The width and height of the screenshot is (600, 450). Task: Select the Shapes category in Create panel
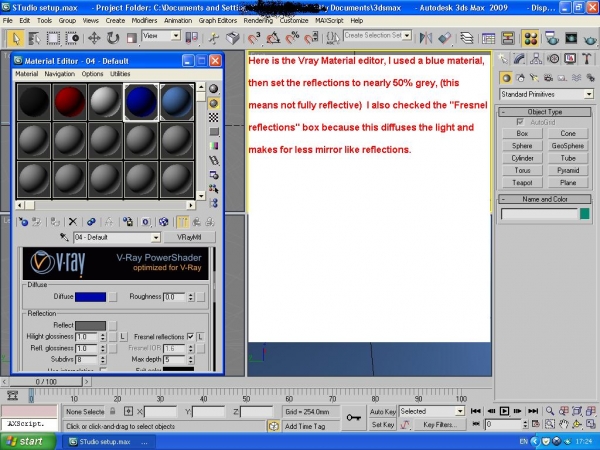click(520, 78)
